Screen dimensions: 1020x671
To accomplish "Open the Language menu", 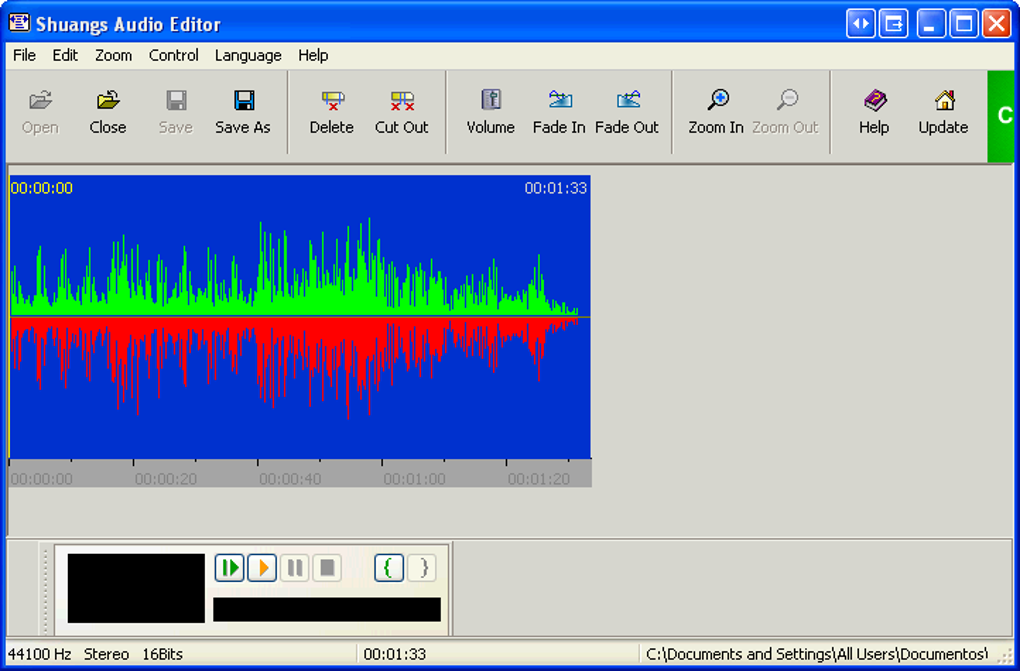I will pyautogui.click(x=248, y=55).
